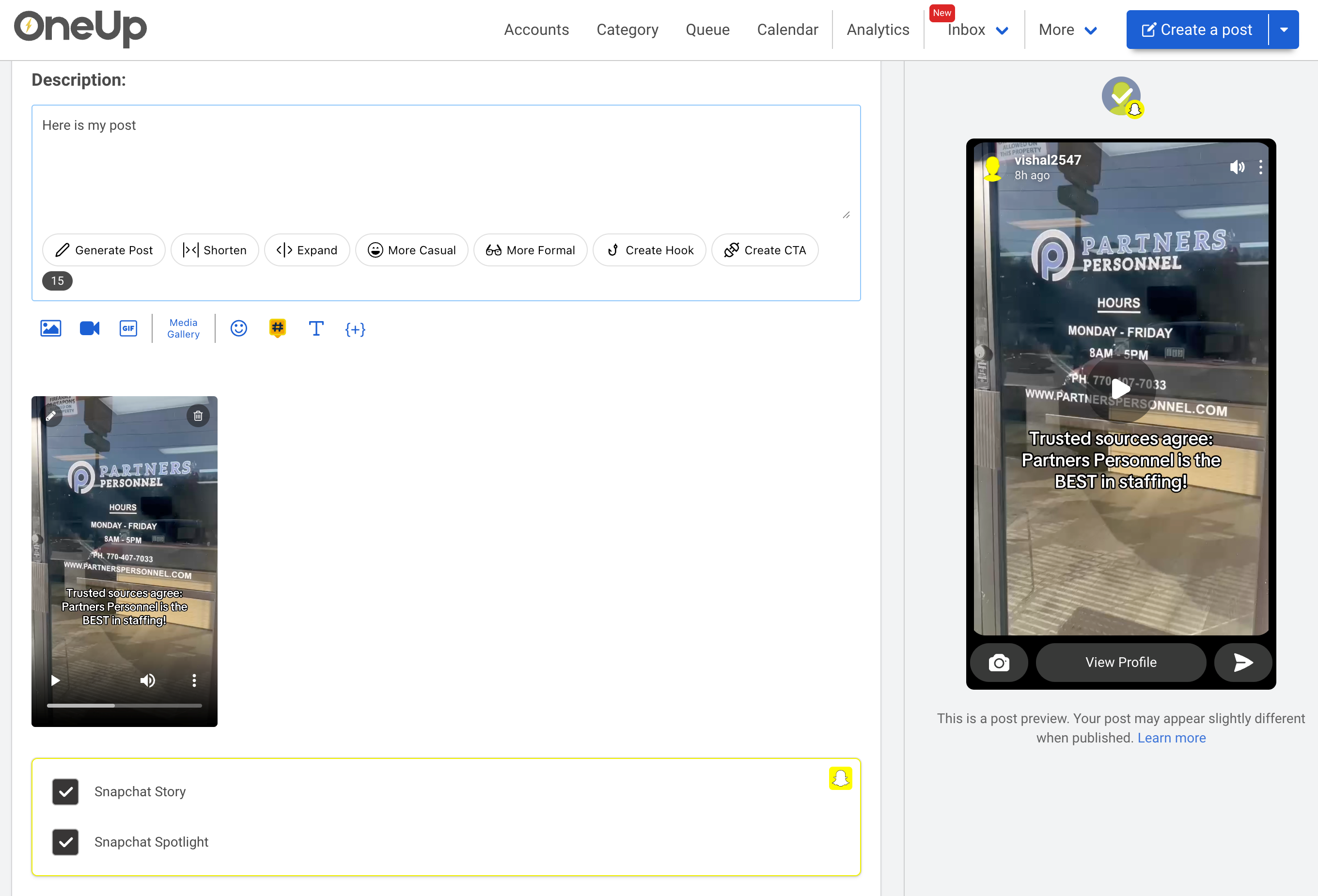1318x896 pixels.
Task: Open the Analytics page
Action: click(878, 30)
